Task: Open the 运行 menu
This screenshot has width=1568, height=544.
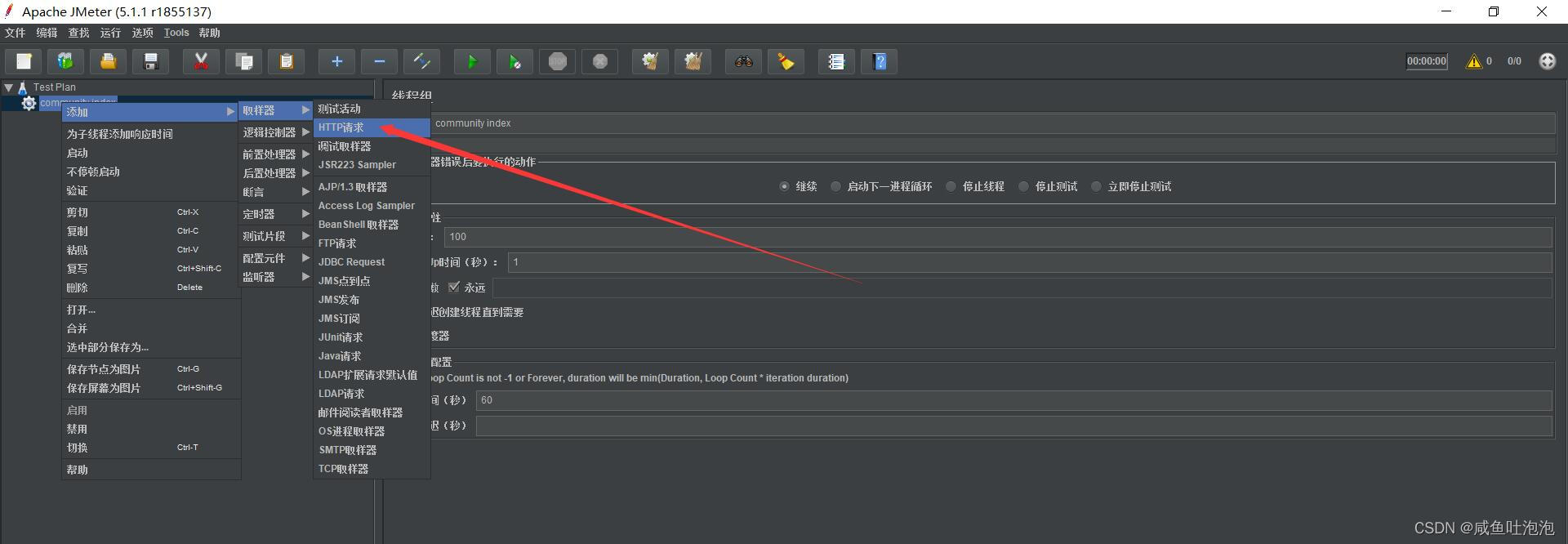Action: click(110, 33)
